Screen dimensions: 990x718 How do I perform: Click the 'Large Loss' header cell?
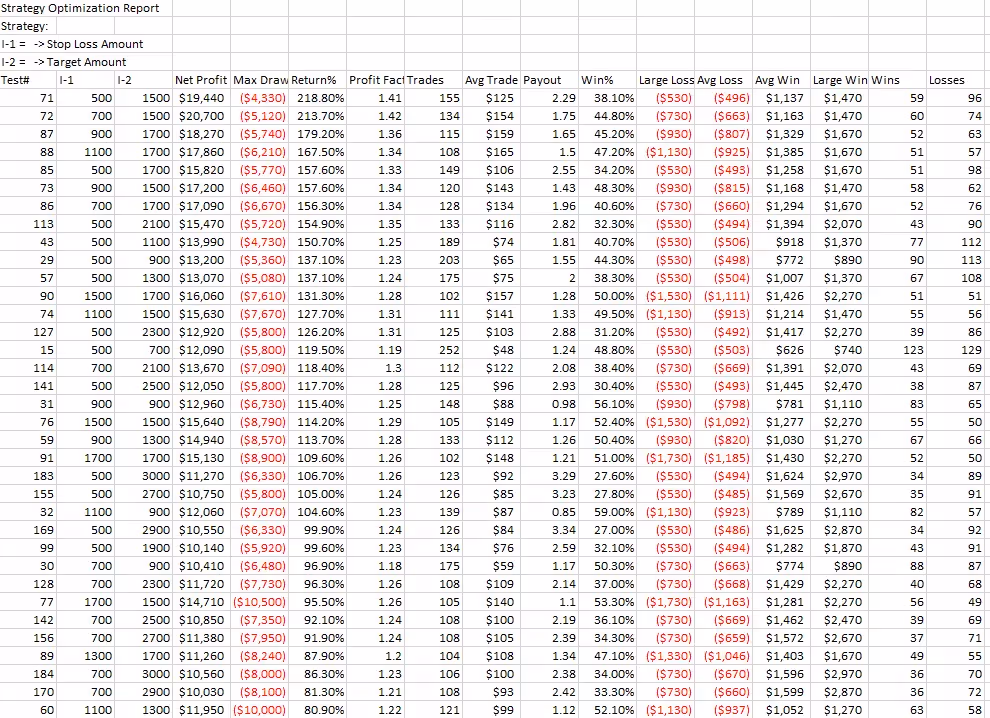tap(665, 80)
